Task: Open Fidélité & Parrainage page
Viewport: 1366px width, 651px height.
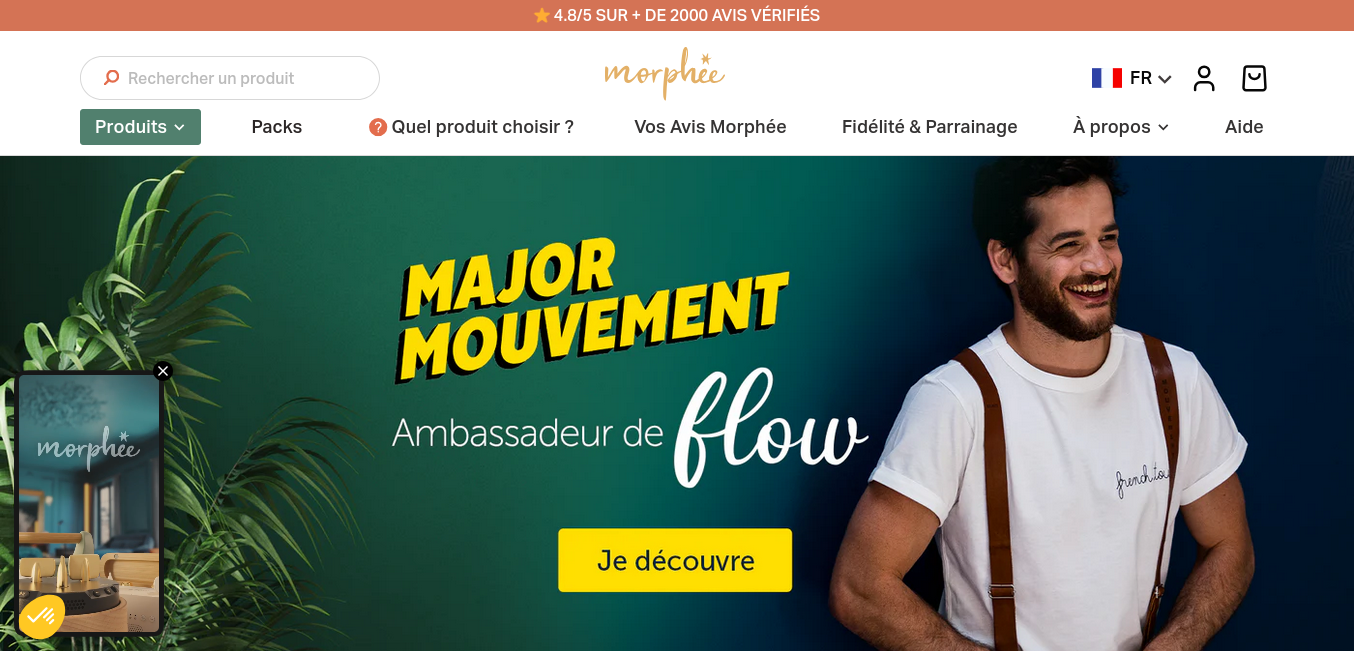Action: coord(930,127)
